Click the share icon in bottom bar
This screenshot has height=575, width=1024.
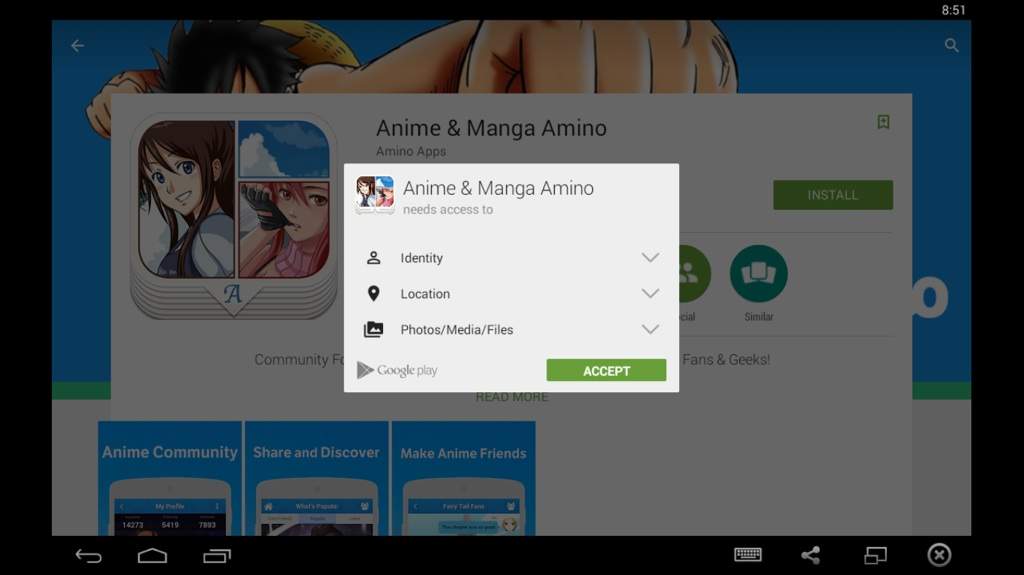tap(810, 555)
